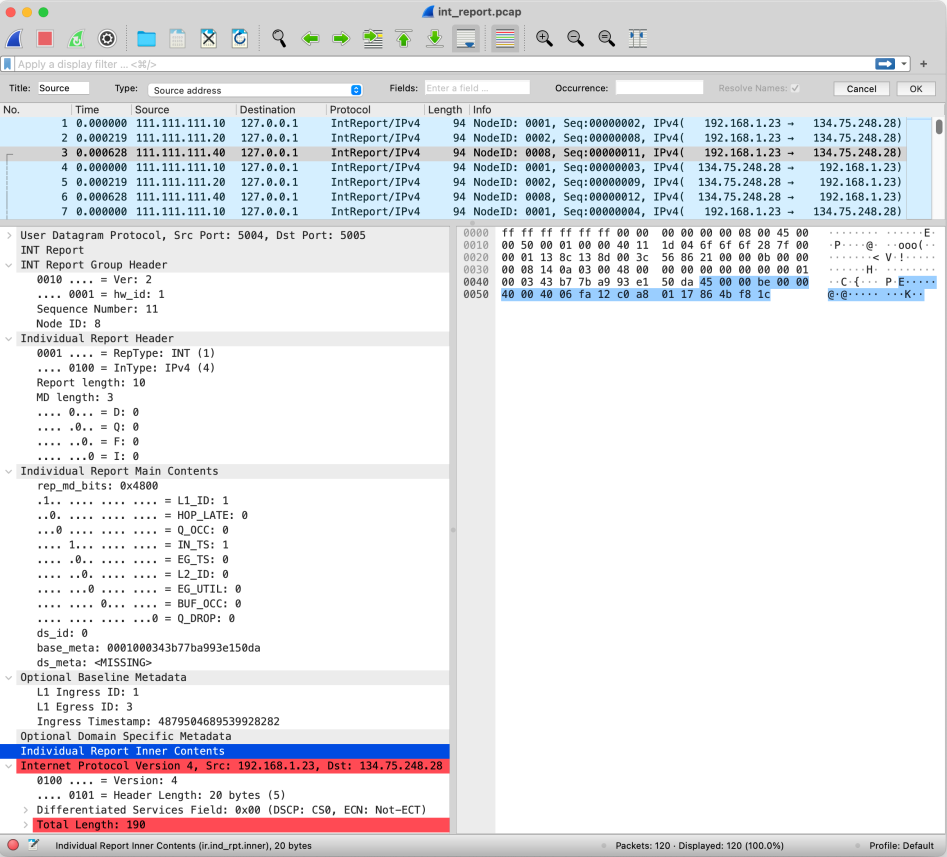
Task: Sort packets by Length column
Action: tap(446, 110)
